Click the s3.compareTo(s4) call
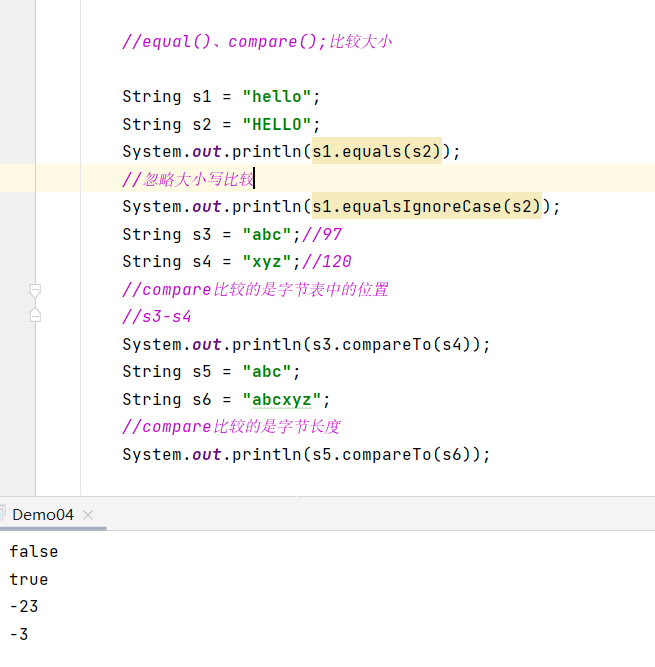Image resolution: width=655 pixels, height=667 pixels. pos(406,344)
